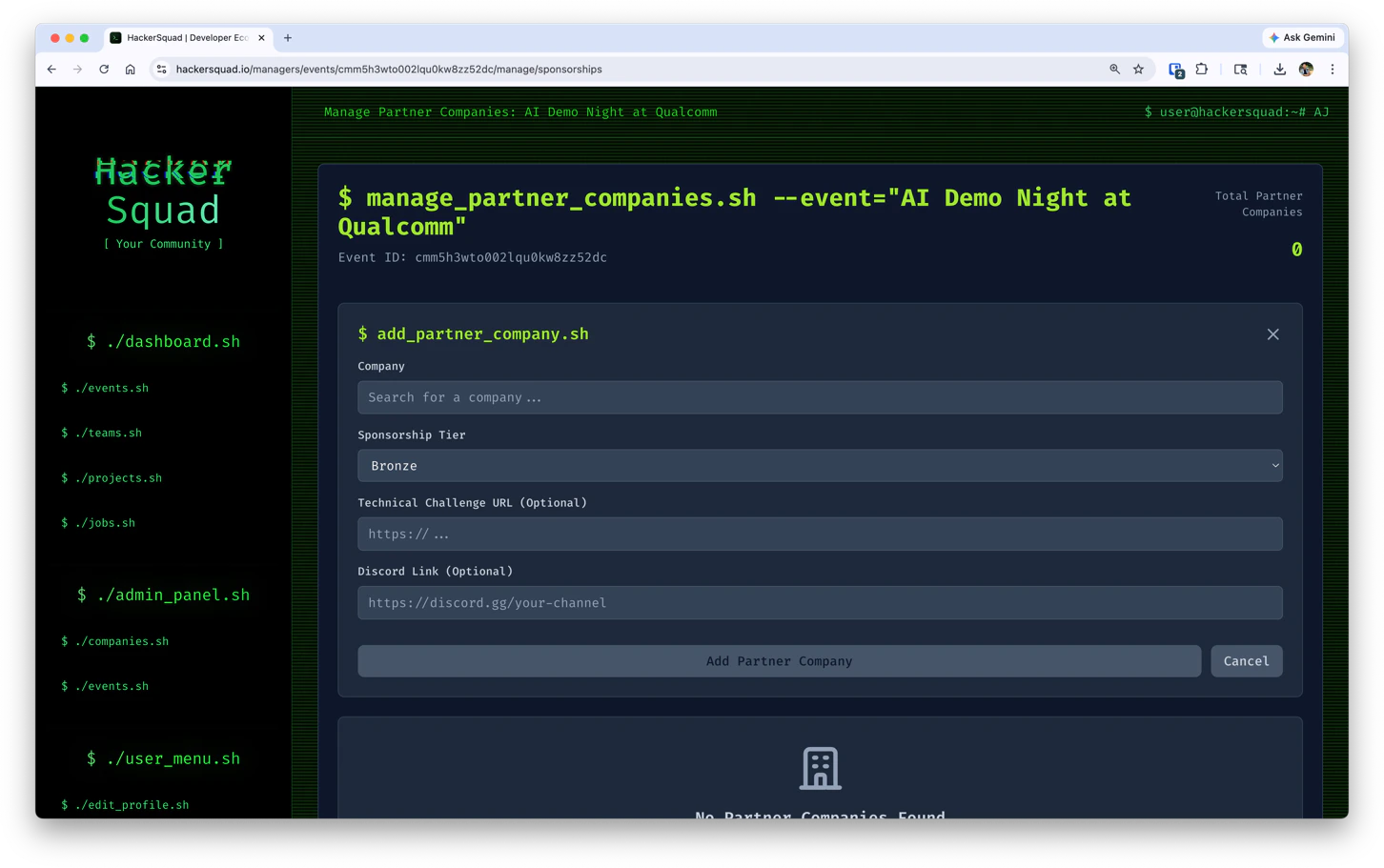The height and width of the screenshot is (868, 1384).
Task: Click the browser back arrow
Action: pos(51,70)
